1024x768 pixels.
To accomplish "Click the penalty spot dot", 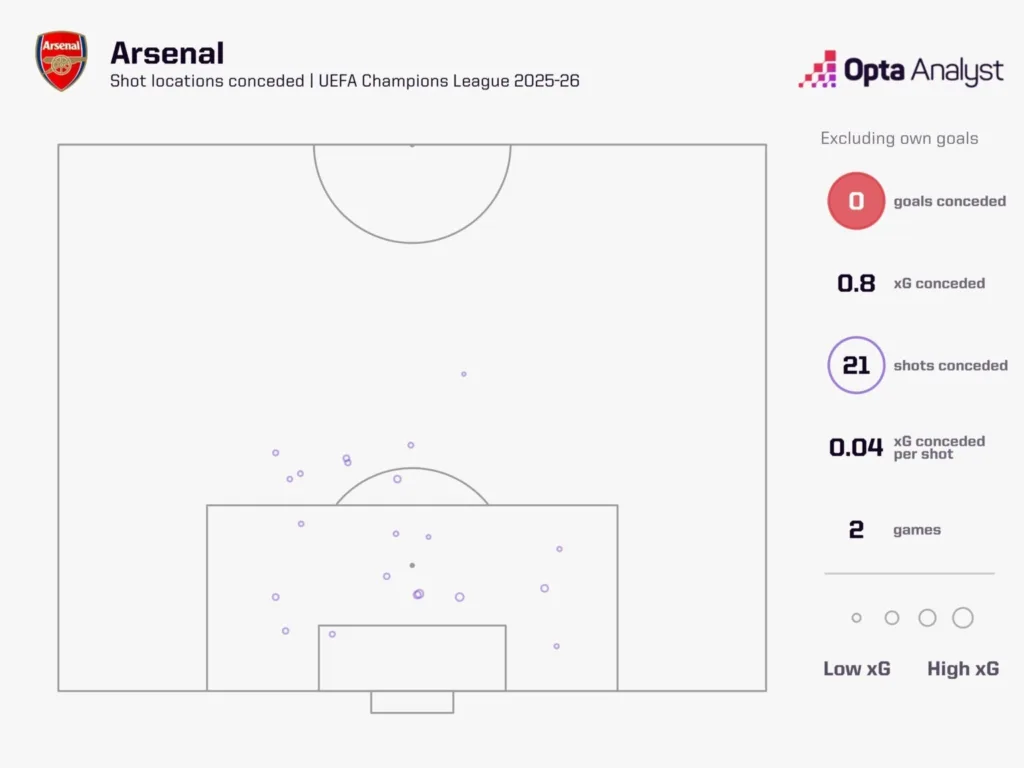I will pos(412,565).
